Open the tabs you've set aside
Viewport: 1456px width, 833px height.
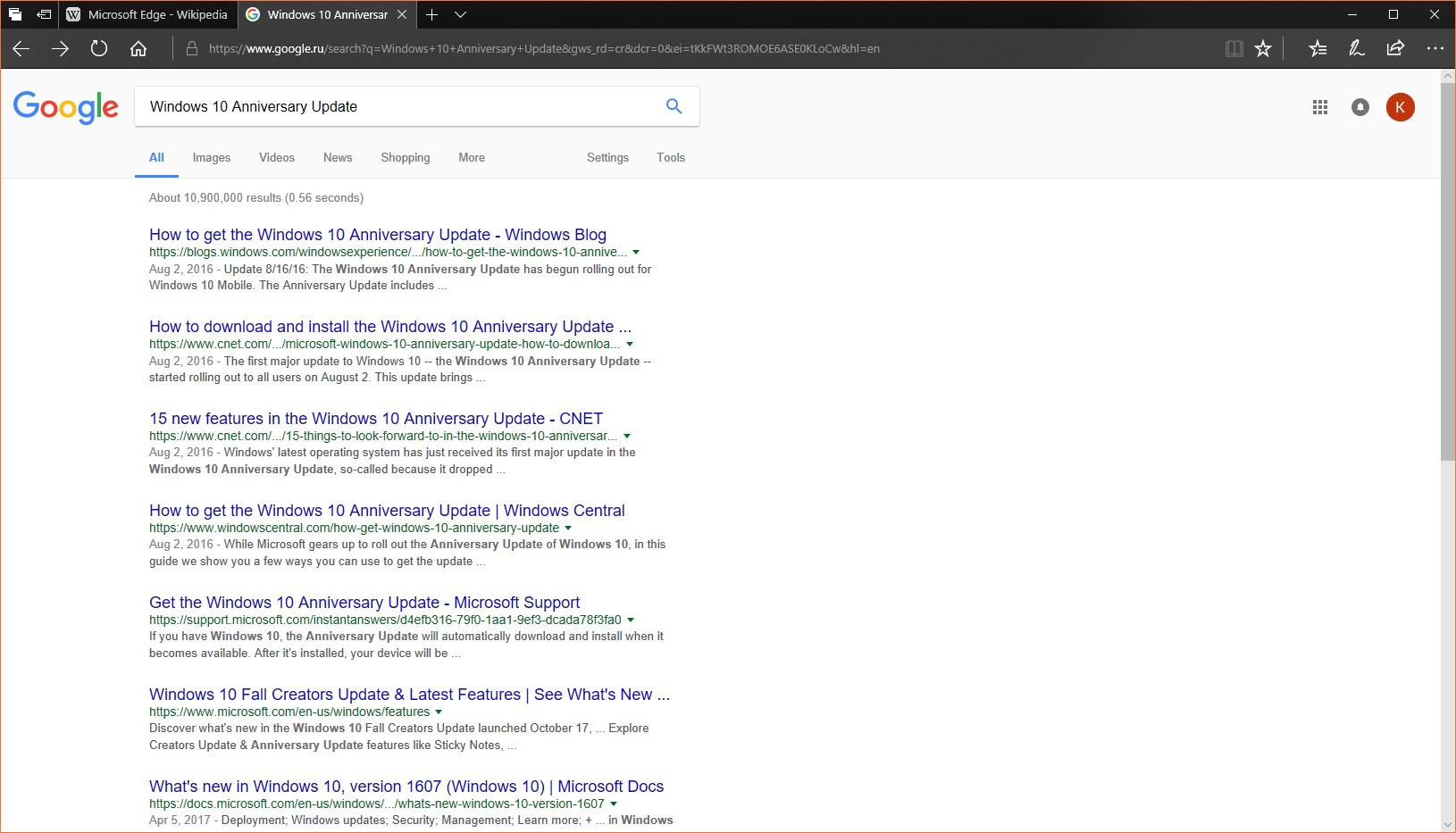pos(15,14)
